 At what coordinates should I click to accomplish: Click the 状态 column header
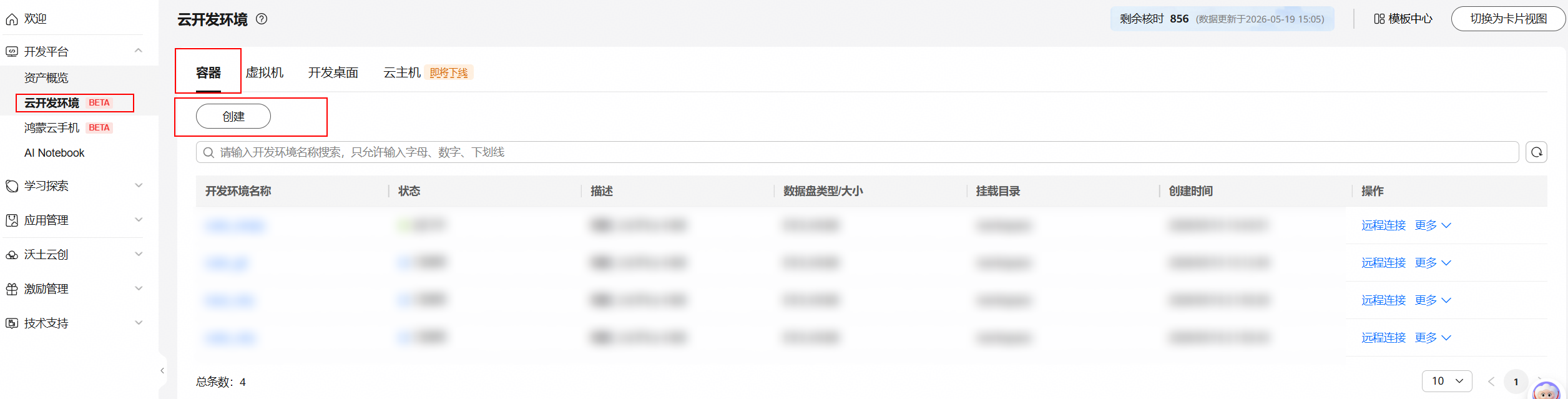[409, 191]
